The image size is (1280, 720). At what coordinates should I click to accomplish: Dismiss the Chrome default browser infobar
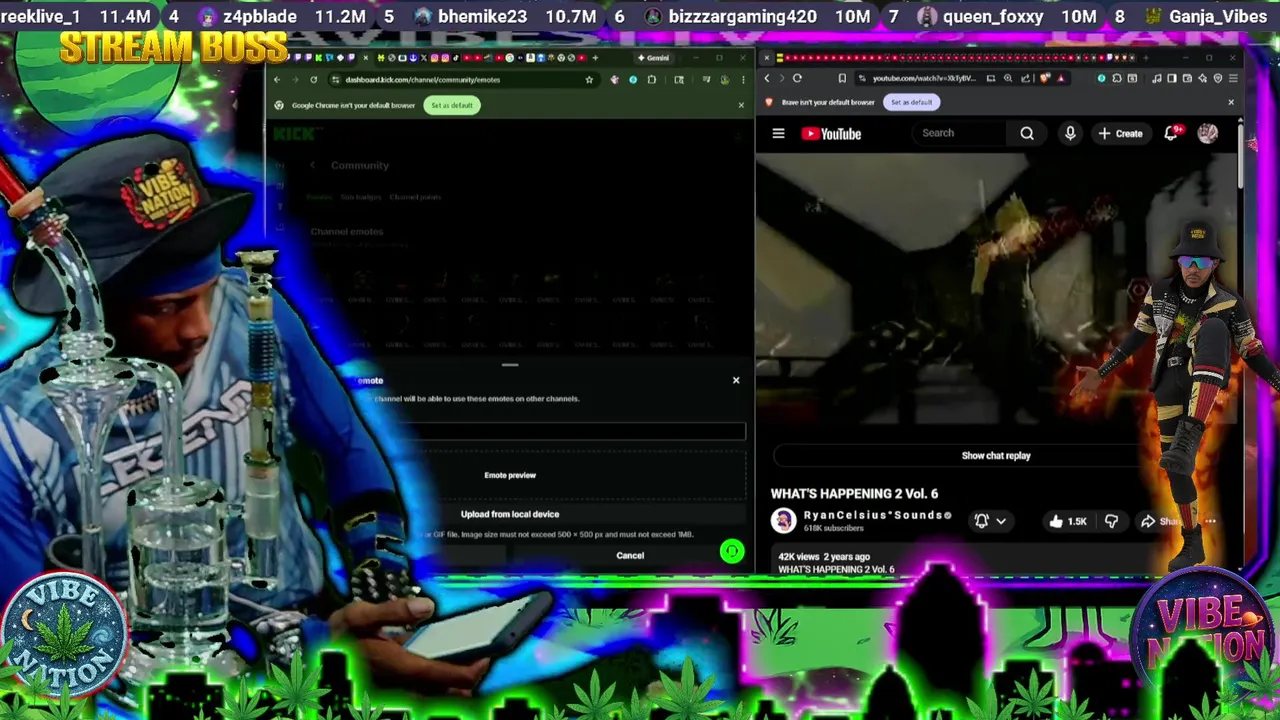(x=742, y=105)
